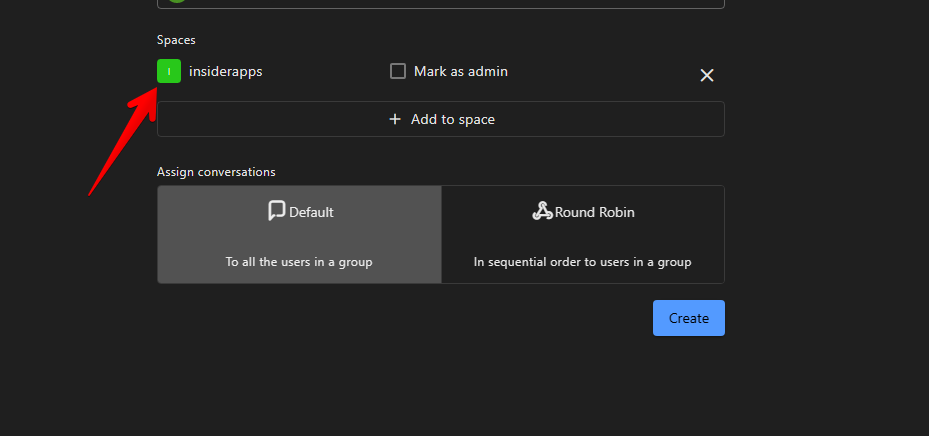The height and width of the screenshot is (436, 929).
Task: Click the green avatar in the top field
Action: point(177,2)
